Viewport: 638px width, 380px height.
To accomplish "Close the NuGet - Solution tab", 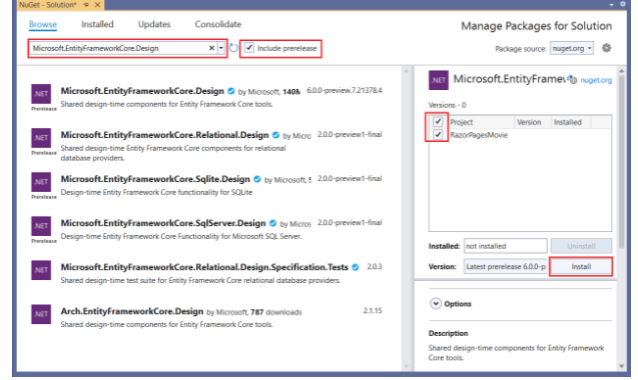I will [97, 4].
